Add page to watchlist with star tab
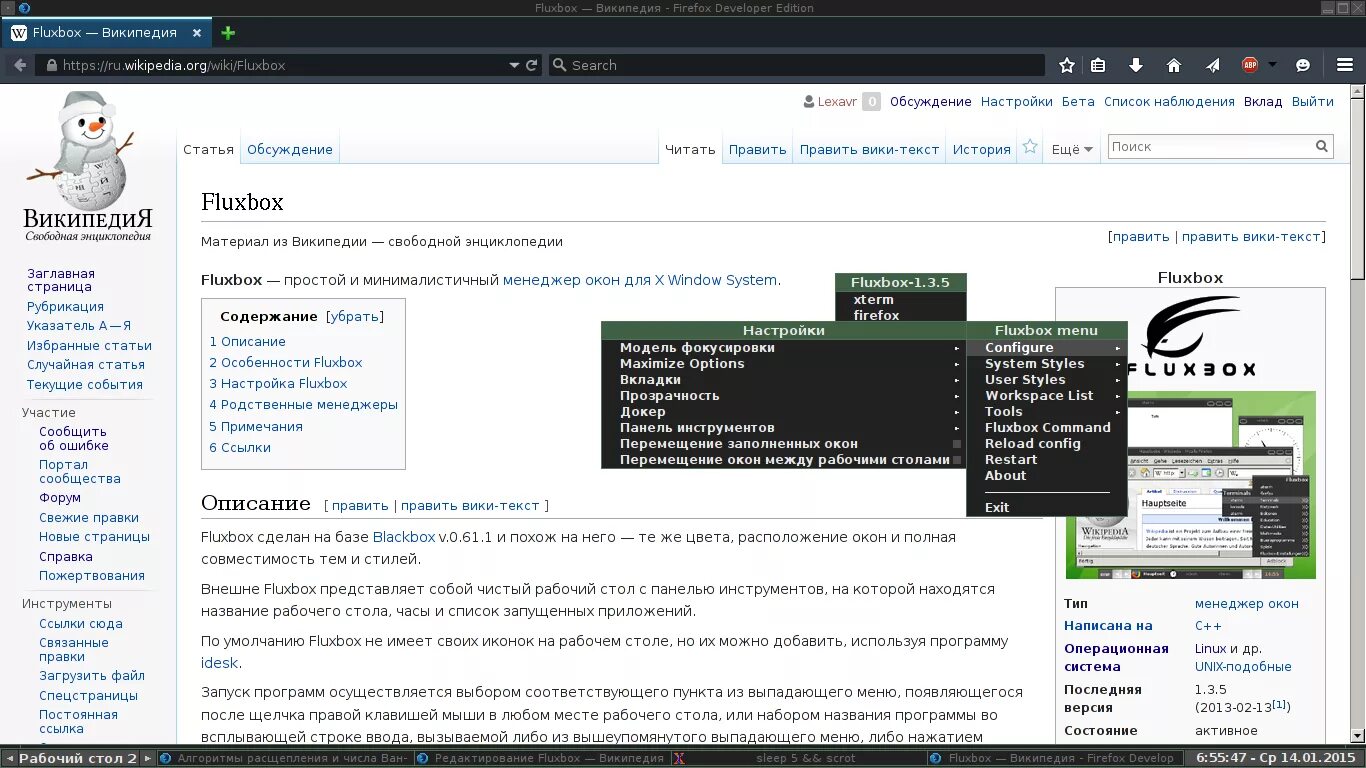Screen dimensions: 1366x768 1030,147
